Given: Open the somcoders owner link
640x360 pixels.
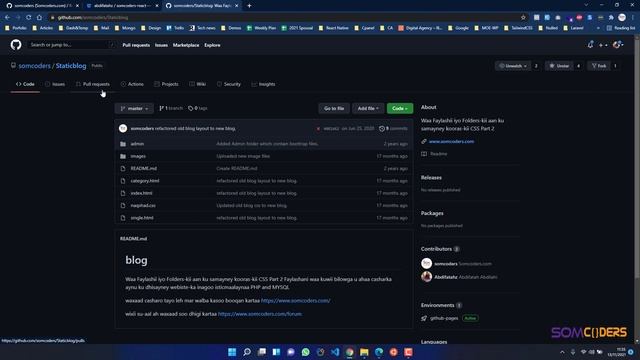Looking at the screenshot, I should click(34, 66).
